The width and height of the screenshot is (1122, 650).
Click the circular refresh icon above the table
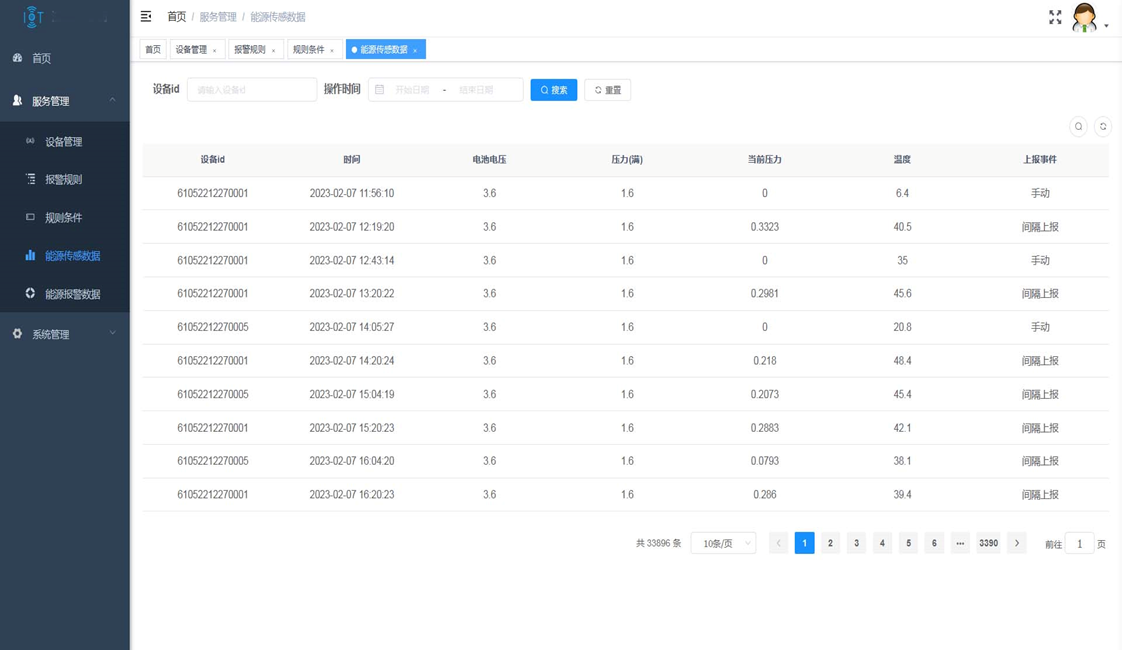(x=1103, y=127)
